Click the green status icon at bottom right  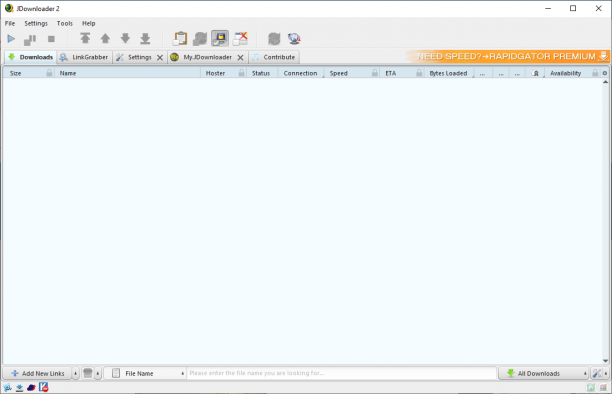591,387
